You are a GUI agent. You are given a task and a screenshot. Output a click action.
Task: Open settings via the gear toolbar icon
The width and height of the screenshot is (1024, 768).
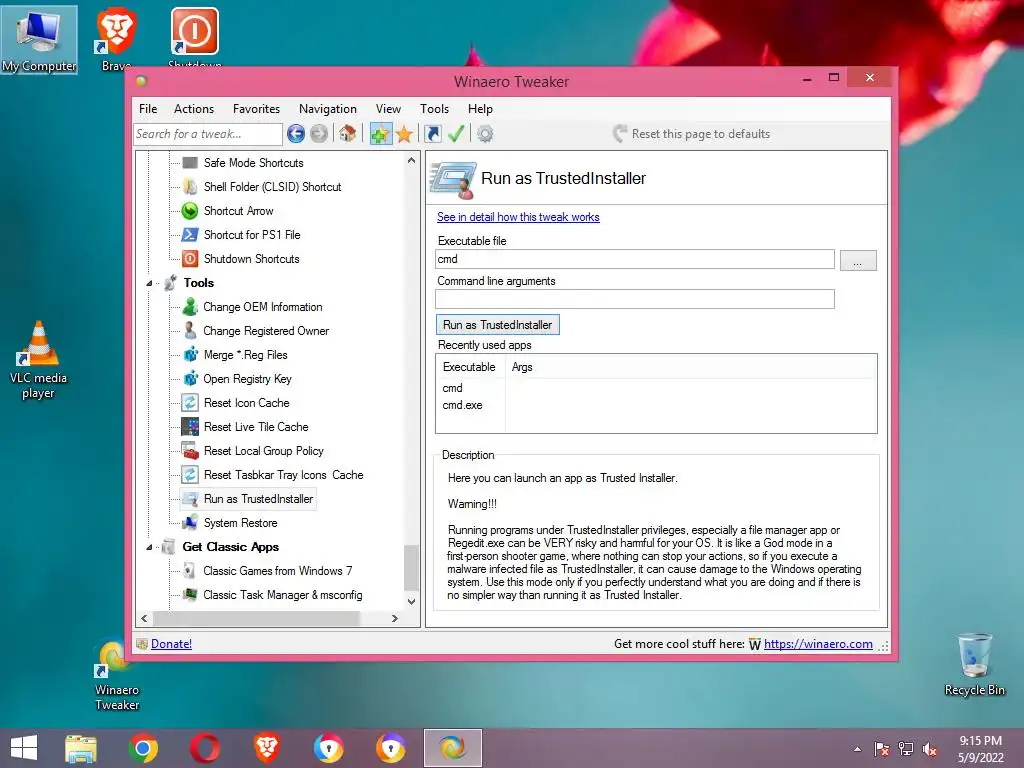click(485, 134)
